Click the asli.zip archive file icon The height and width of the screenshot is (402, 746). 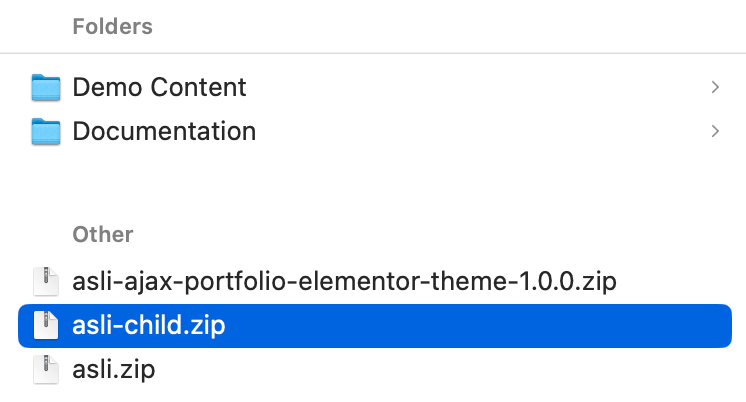point(46,370)
